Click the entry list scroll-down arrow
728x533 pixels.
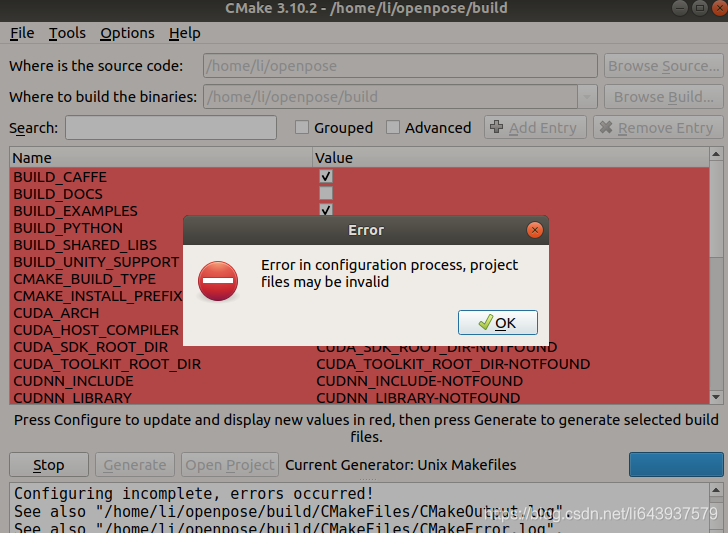pyautogui.click(x=716, y=397)
